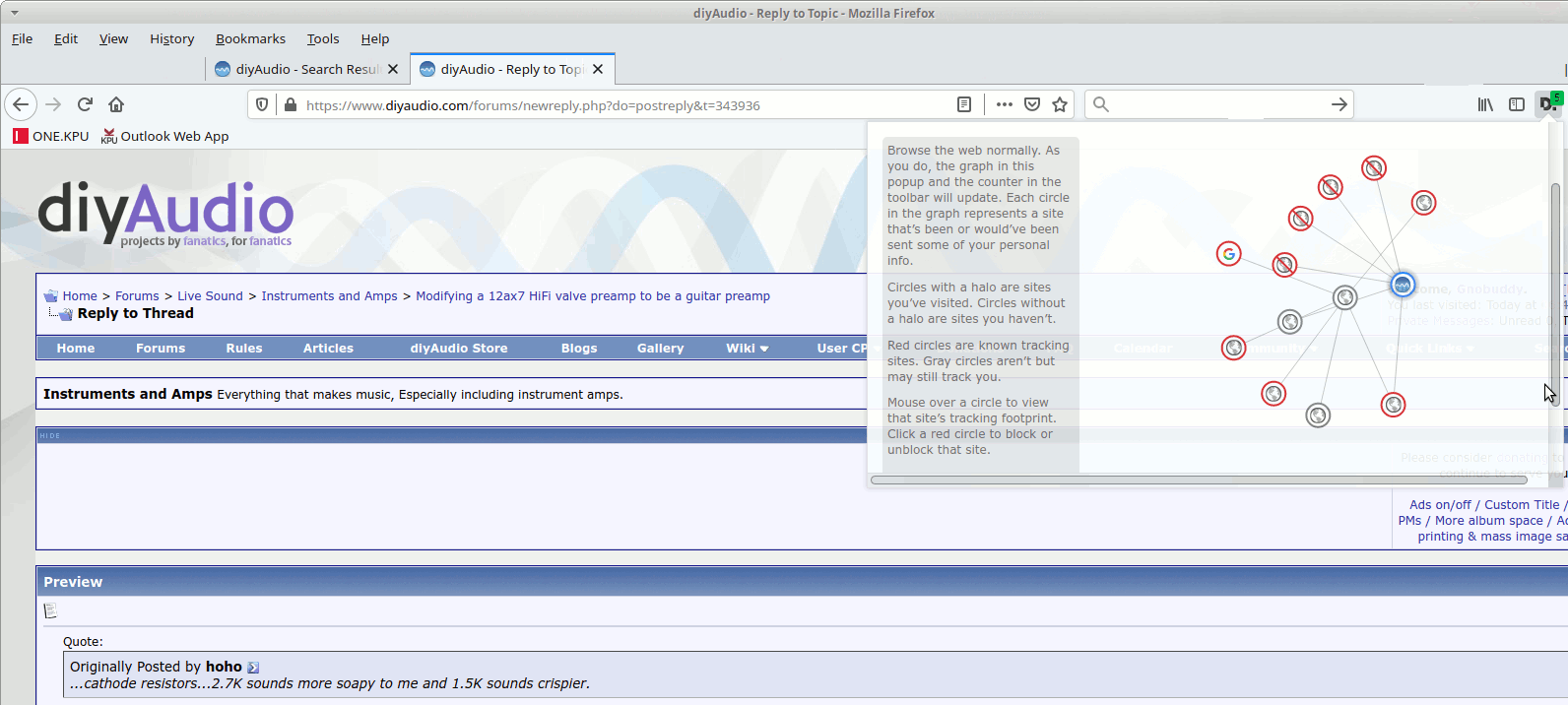Close the diyAudio Search Results tab
The image size is (1568, 705).
coord(393,69)
